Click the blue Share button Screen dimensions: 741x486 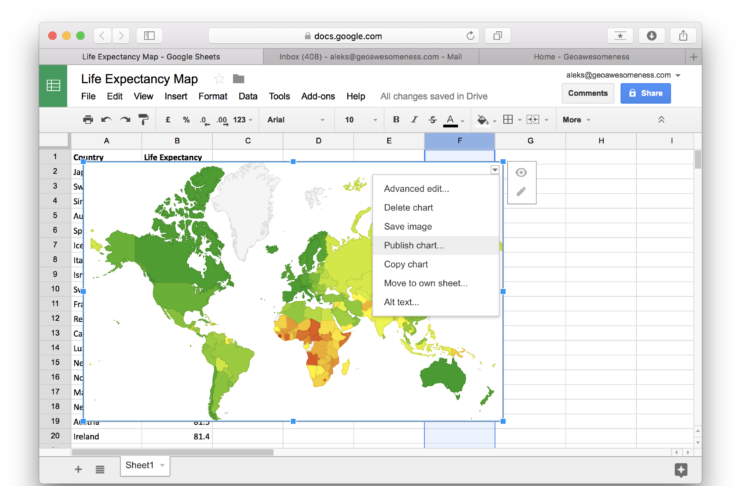pyautogui.click(x=645, y=93)
